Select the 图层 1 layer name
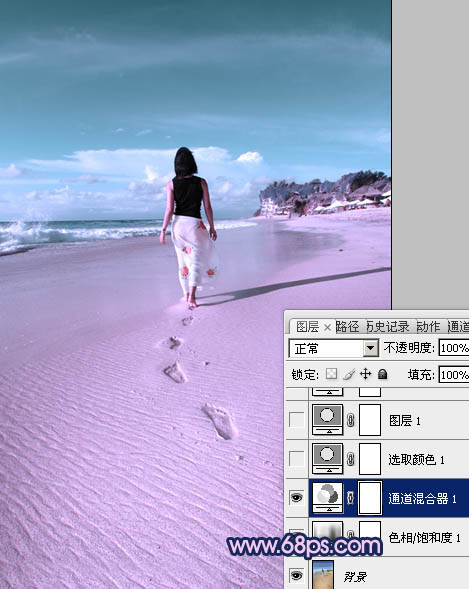The width and height of the screenshot is (469, 589). (x=404, y=420)
